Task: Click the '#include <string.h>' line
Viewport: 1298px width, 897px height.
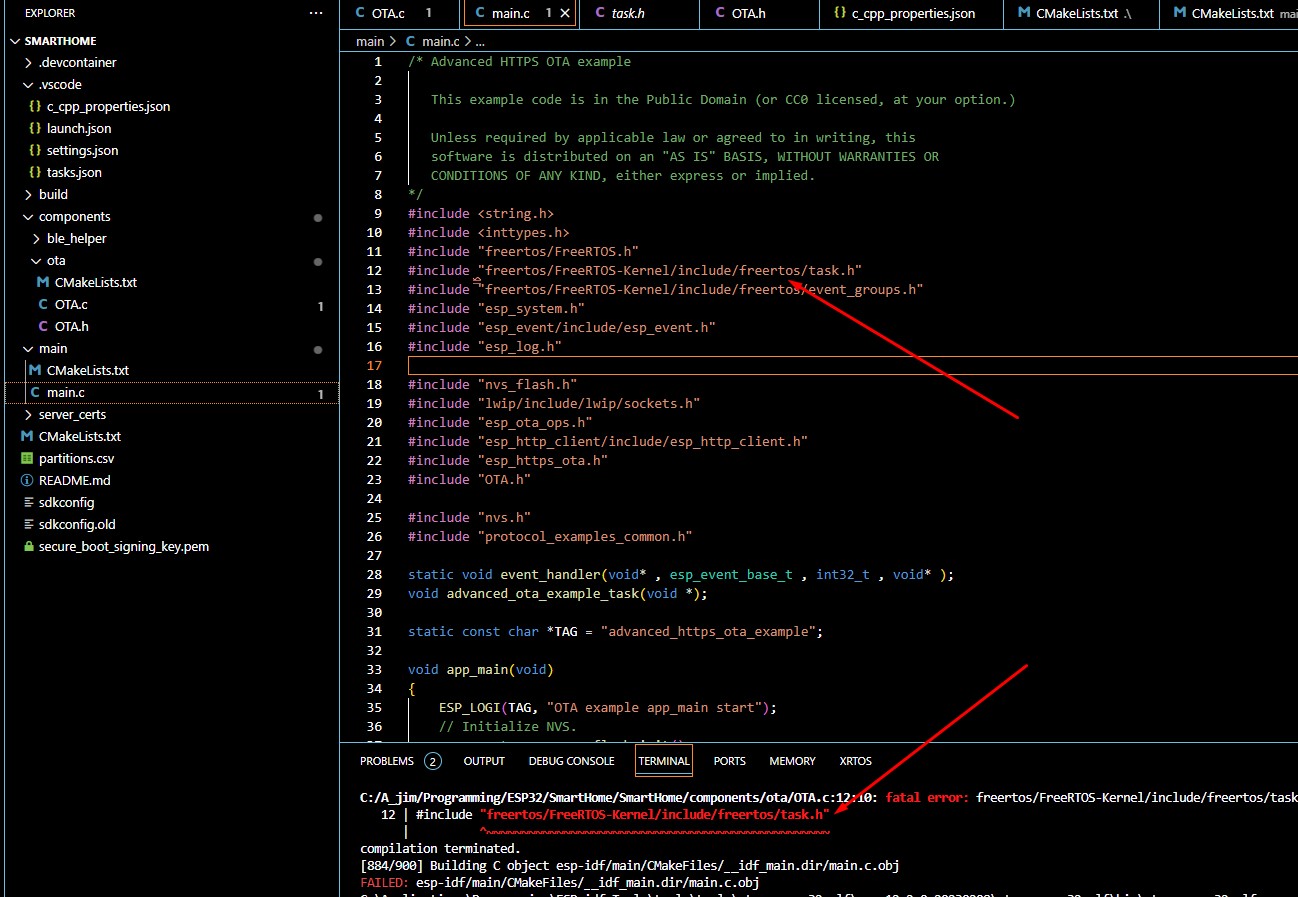Action: coord(481,213)
